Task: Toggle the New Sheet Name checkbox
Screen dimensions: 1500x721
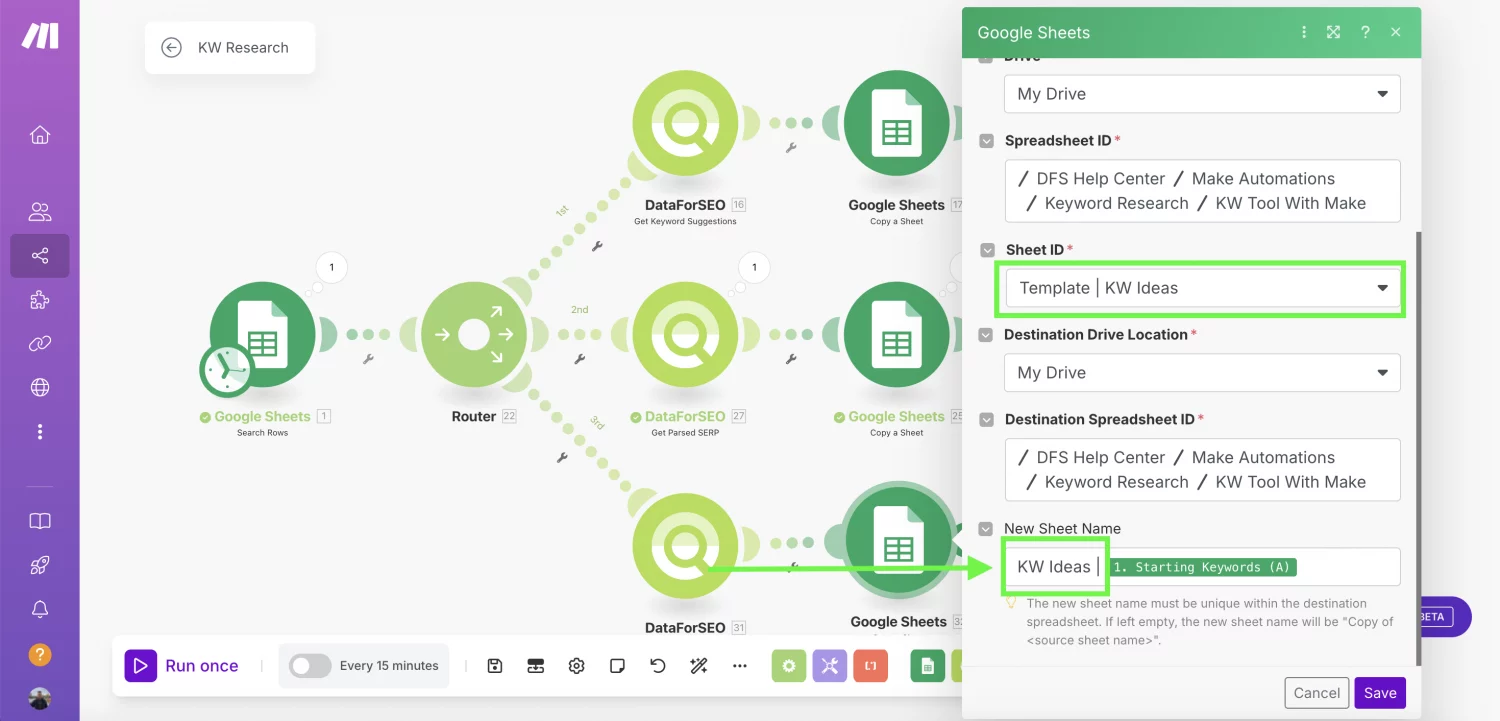Action: pyautogui.click(x=987, y=529)
